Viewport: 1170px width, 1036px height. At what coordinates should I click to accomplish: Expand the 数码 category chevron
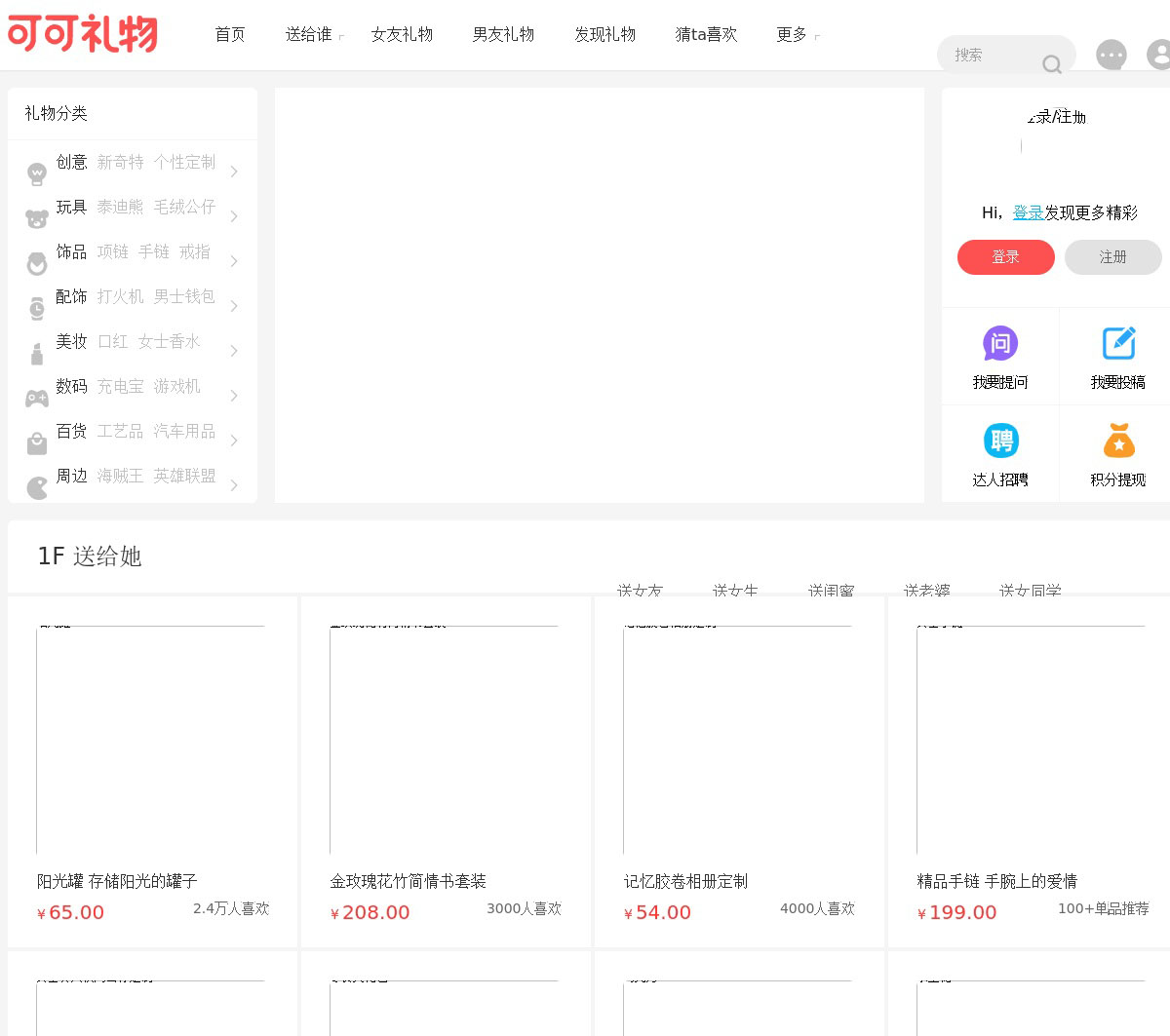pyautogui.click(x=234, y=396)
